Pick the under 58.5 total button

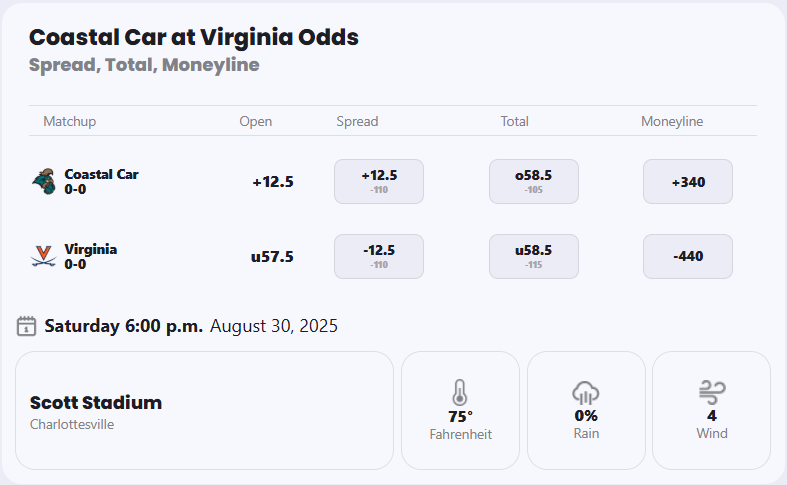(x=533, y=256)
